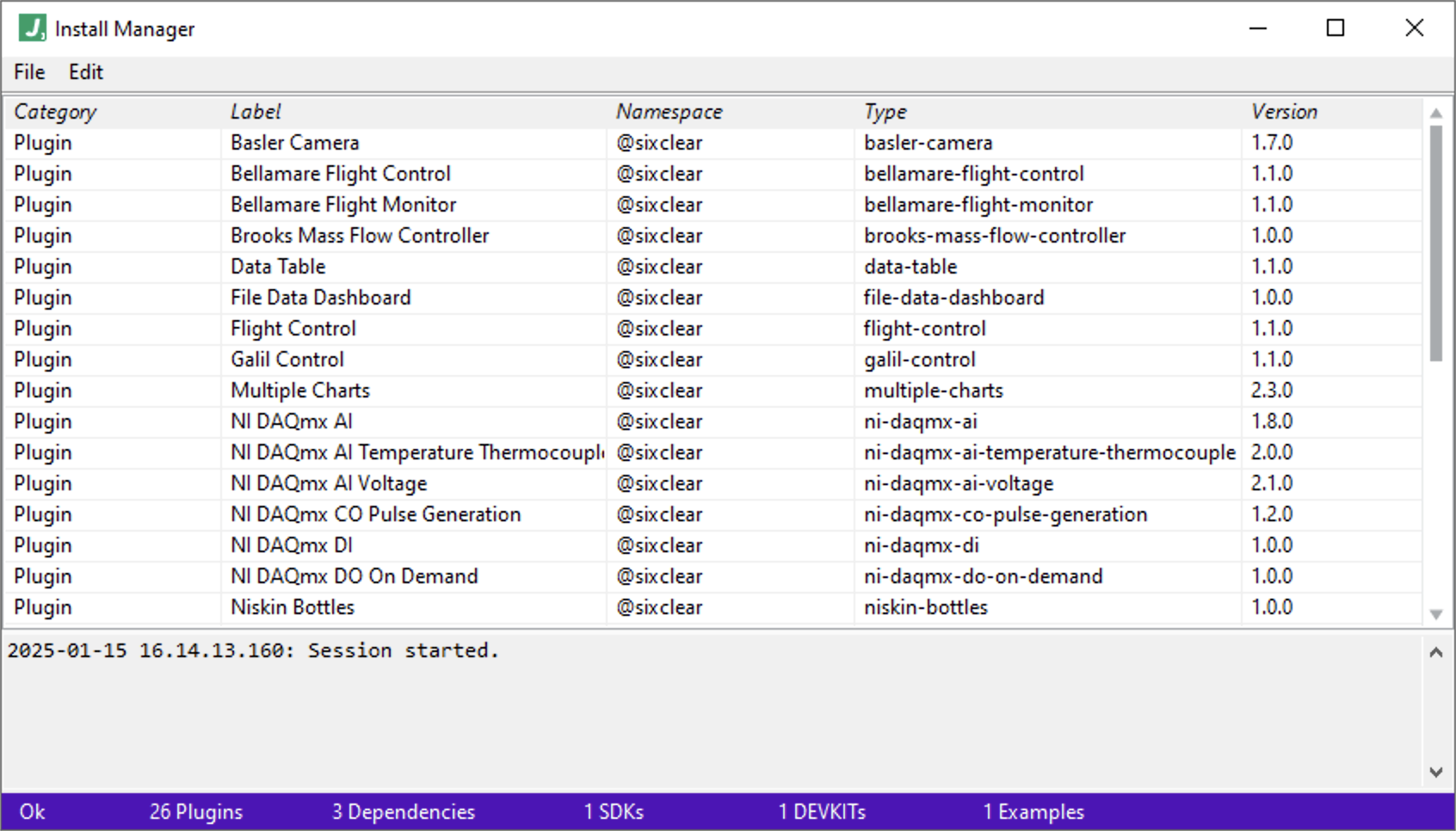Click version 1.7.0 of Basler Camera
Image resolution: width=1456 pixels, height=831 pixels.
(1272, 143)
